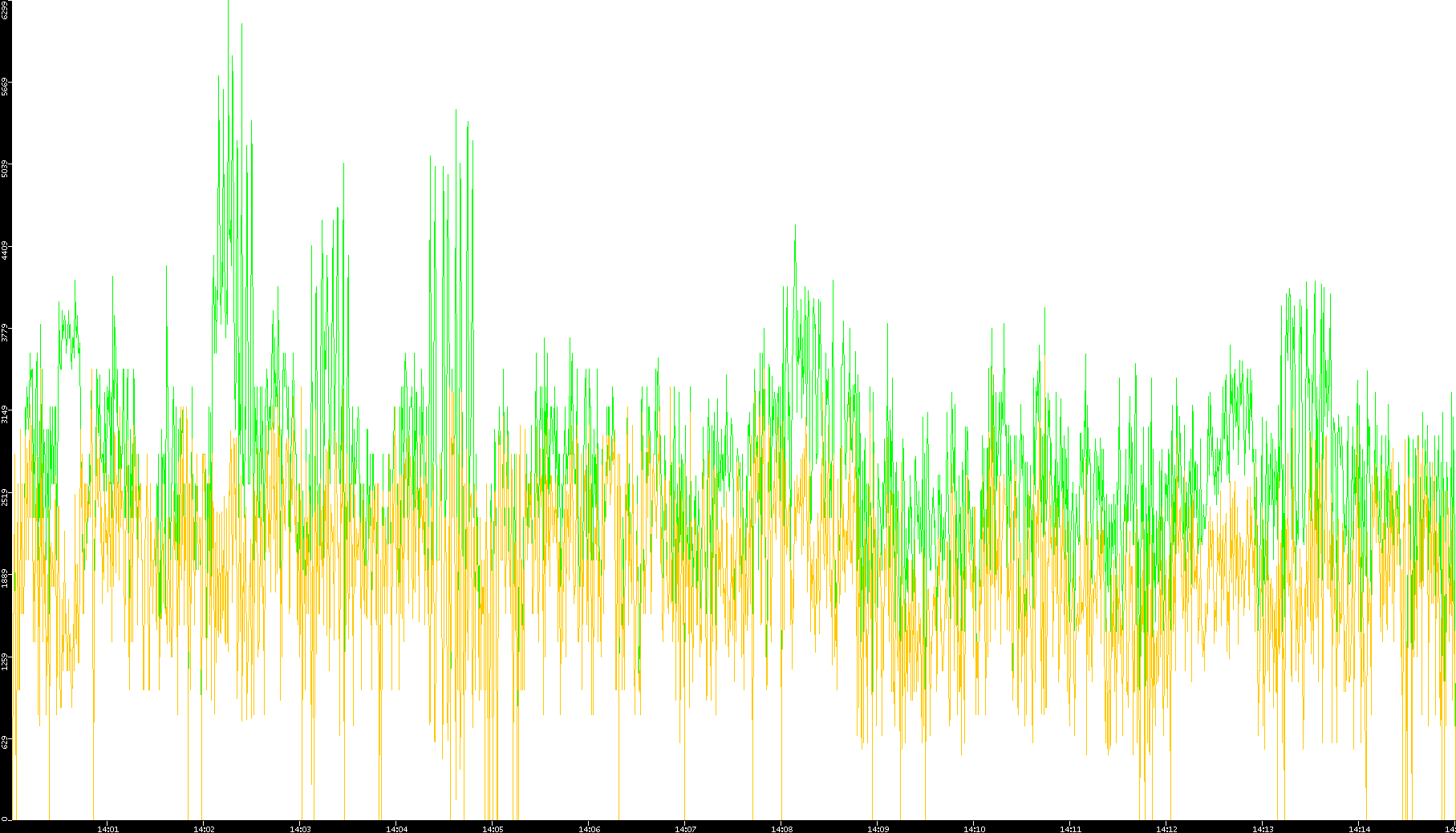
Task: Select the 14:03 tick on the time axis
Action: click(299, 828)
